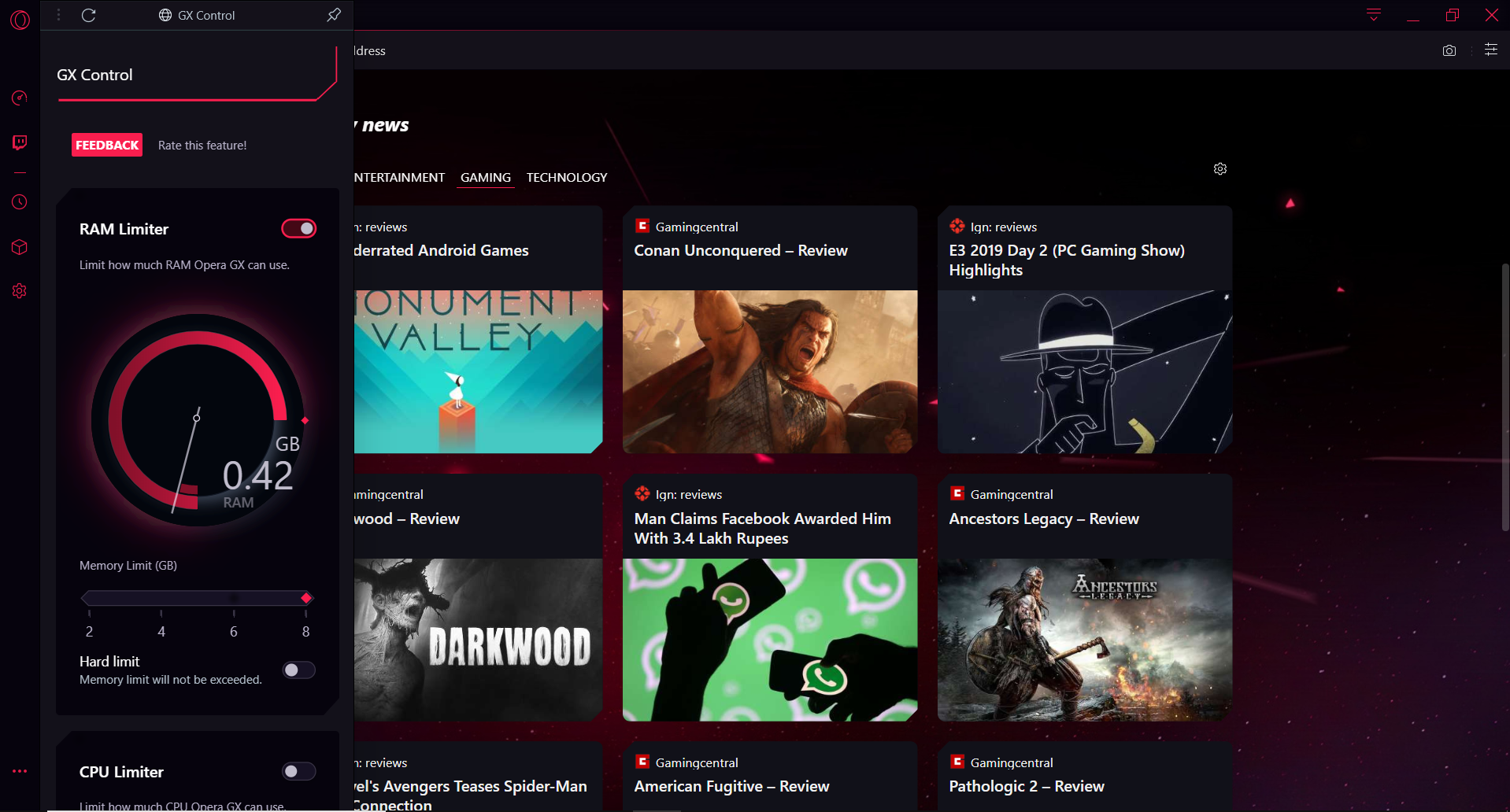Click the FEEDBACK button
The image size is (1510, 812).
pos(106,144)
